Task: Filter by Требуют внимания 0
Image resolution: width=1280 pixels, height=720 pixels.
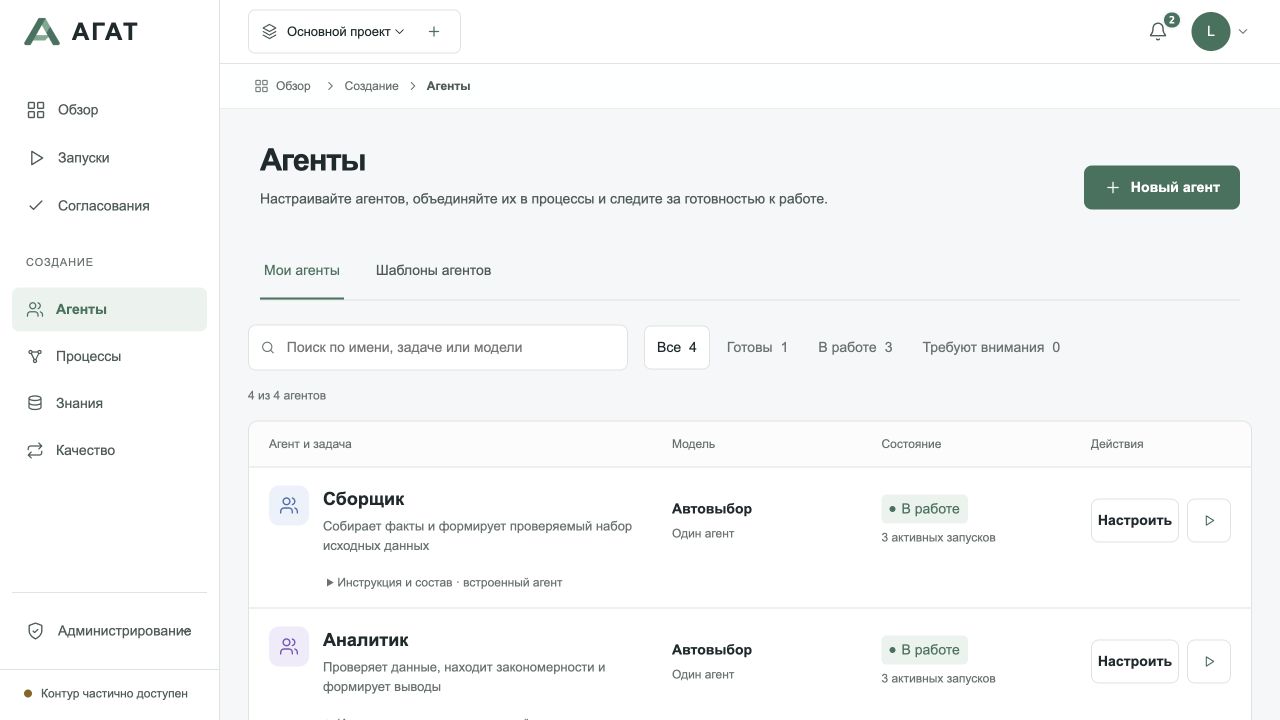Action: (991, 347)
